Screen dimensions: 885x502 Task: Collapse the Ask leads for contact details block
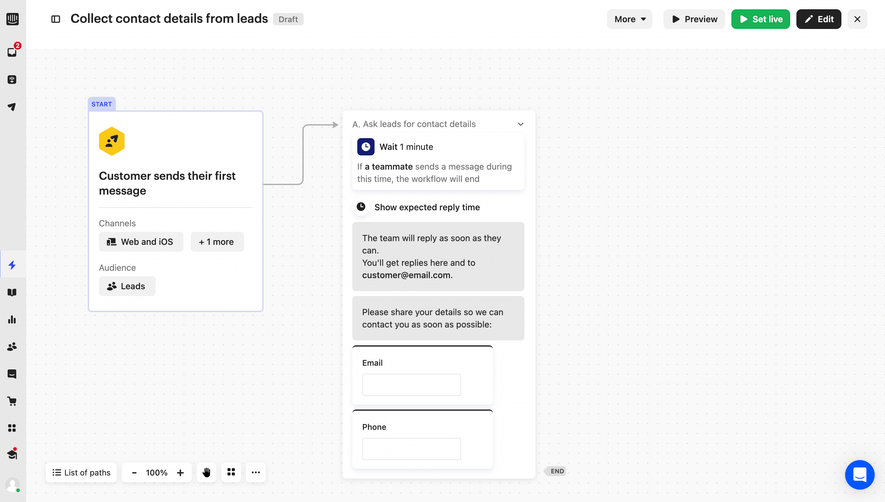coord(520,124)
